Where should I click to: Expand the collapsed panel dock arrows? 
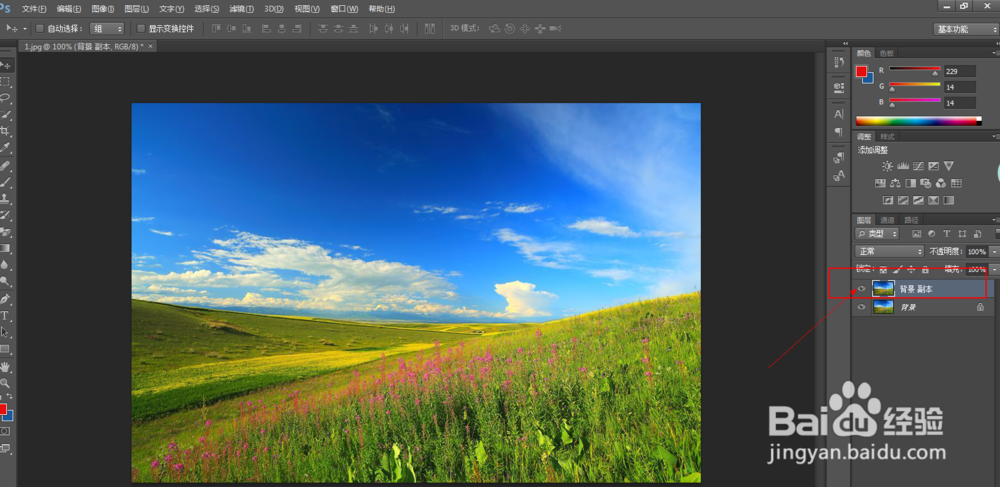[846, 43]
